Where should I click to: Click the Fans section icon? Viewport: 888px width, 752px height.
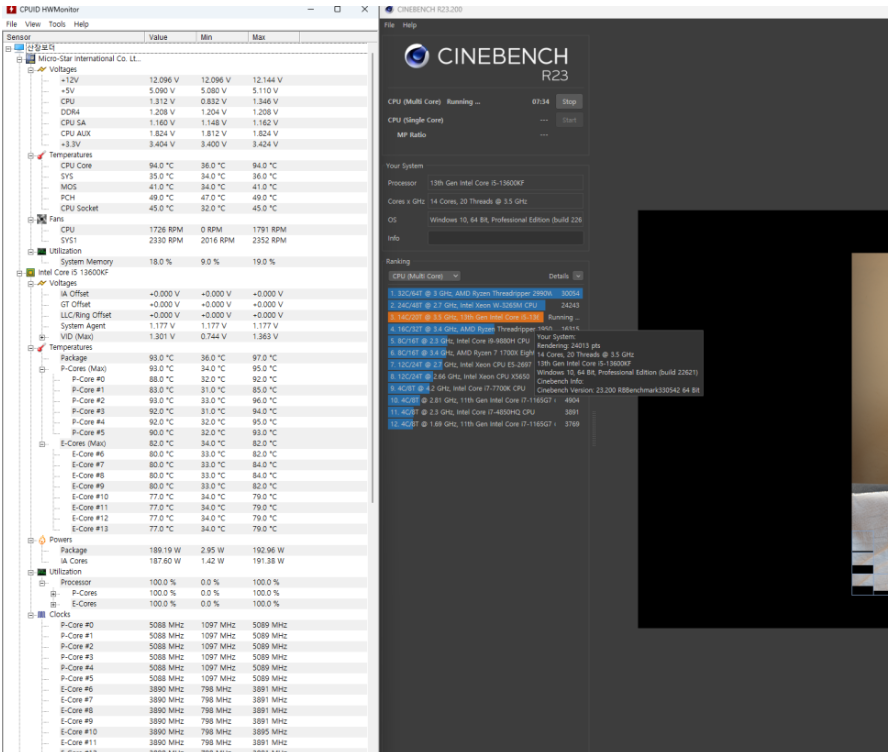(x=41, y=219)
